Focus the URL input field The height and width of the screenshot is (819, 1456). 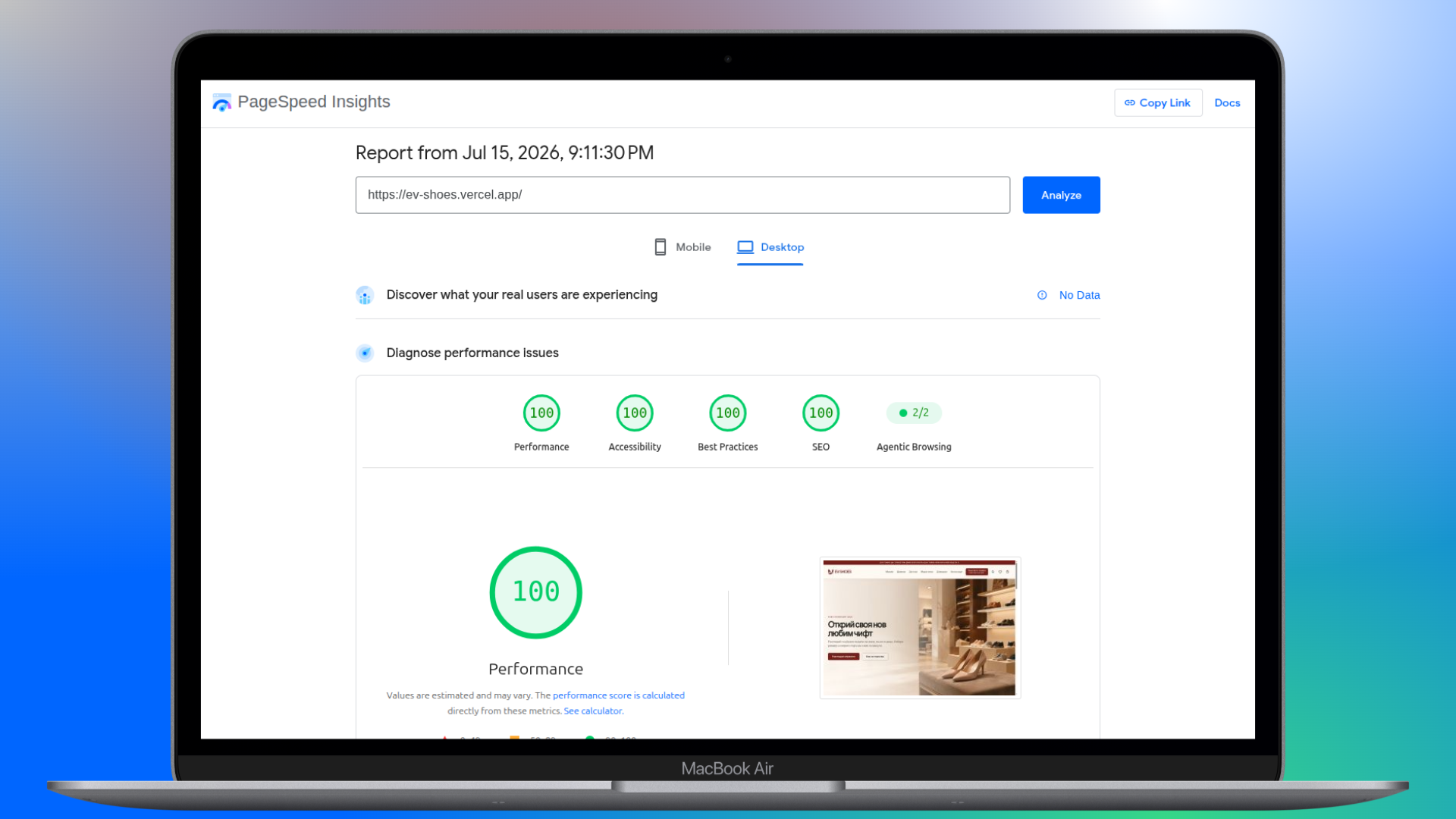682,195
